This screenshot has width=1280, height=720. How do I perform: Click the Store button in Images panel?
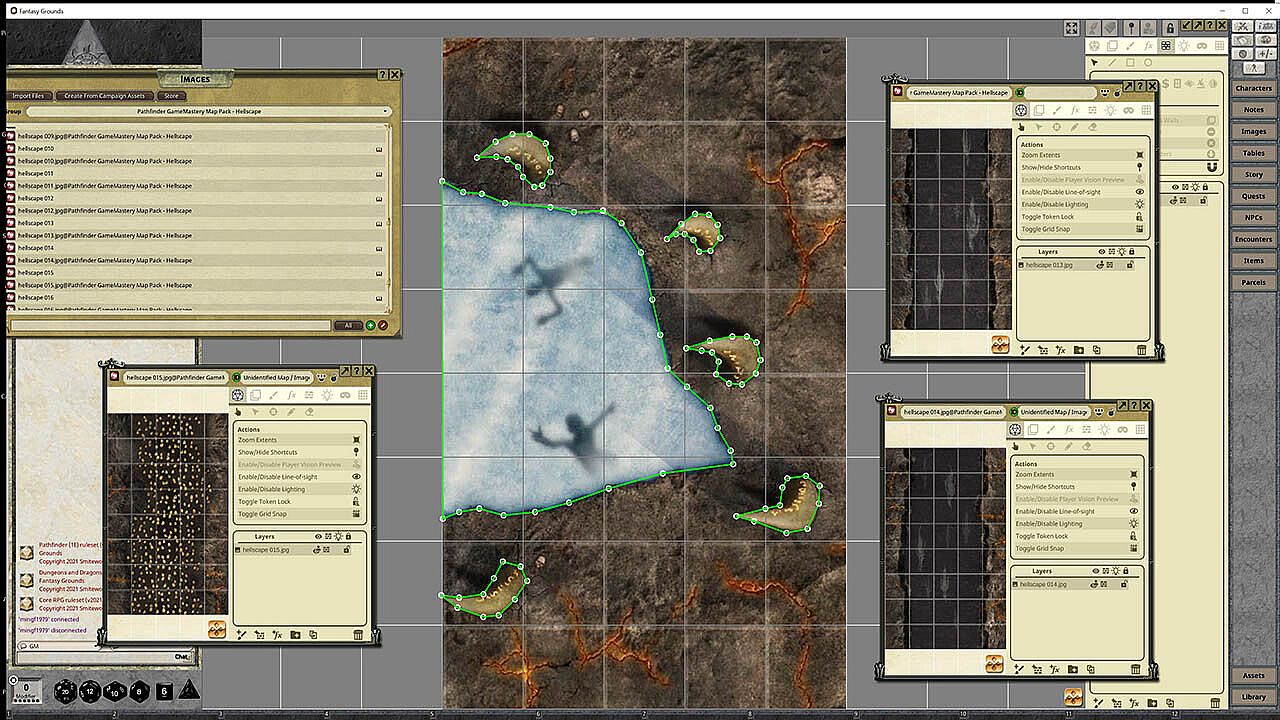(x=171, y=96)
